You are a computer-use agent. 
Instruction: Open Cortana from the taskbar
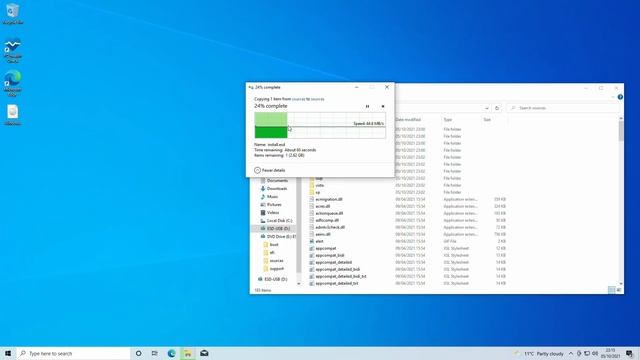138,353
